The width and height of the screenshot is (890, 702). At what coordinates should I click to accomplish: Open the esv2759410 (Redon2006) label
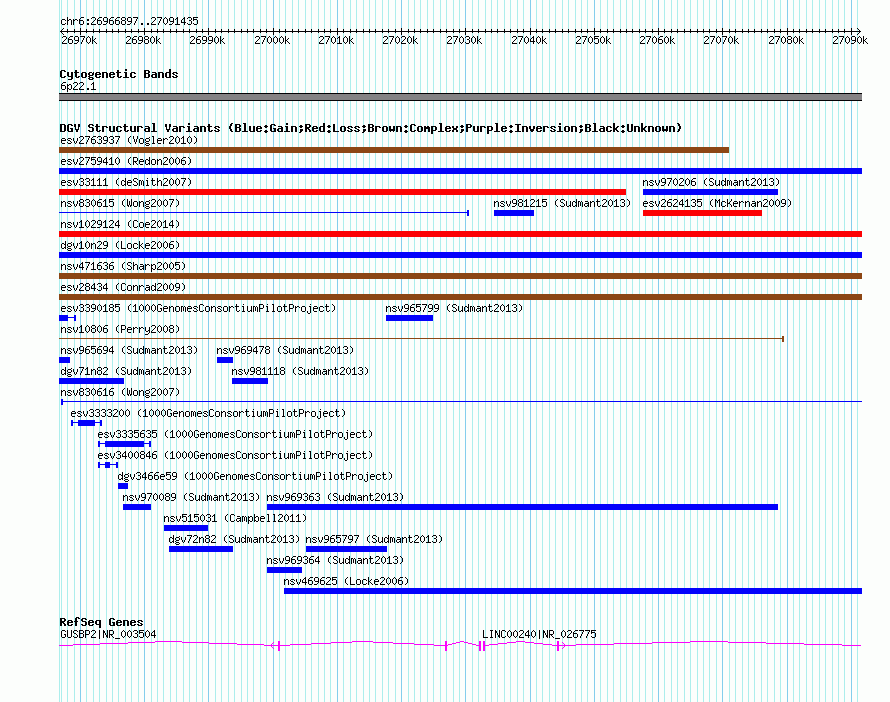[126, 161]
